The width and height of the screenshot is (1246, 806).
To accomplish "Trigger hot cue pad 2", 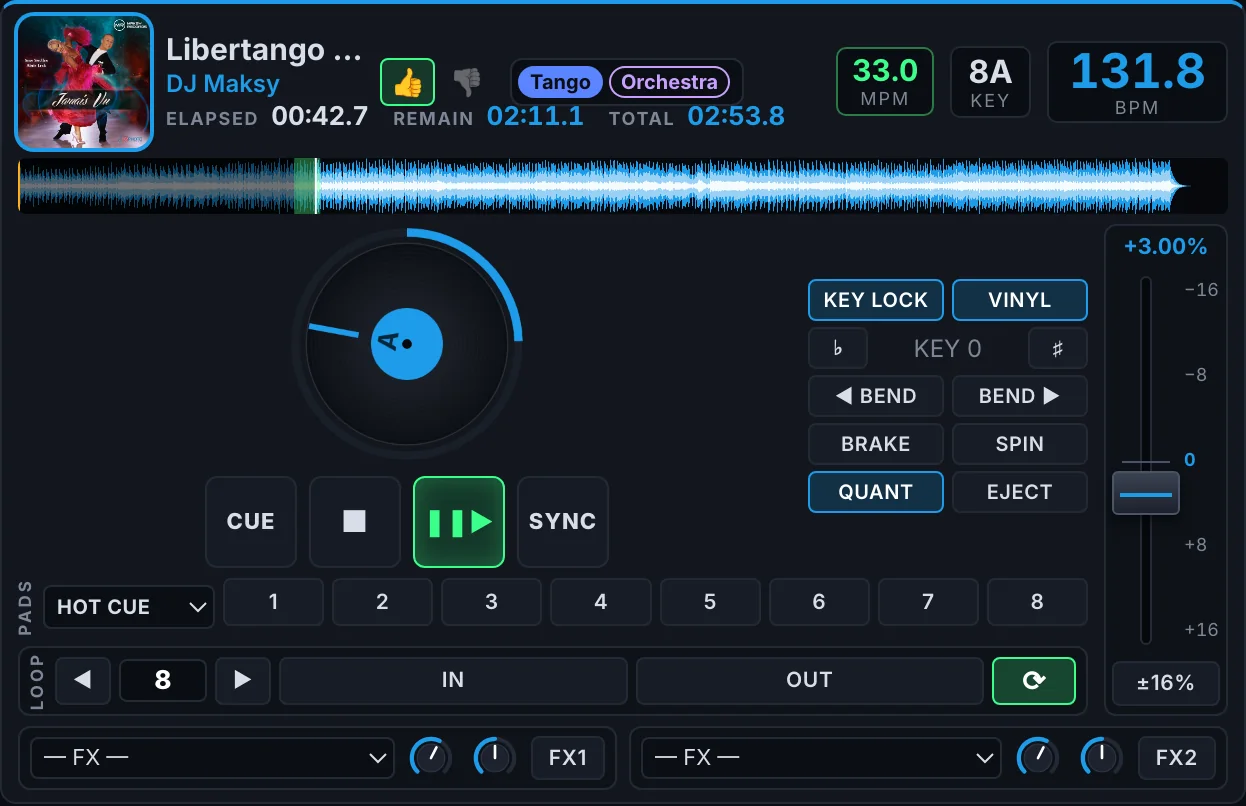I will 382,602.
